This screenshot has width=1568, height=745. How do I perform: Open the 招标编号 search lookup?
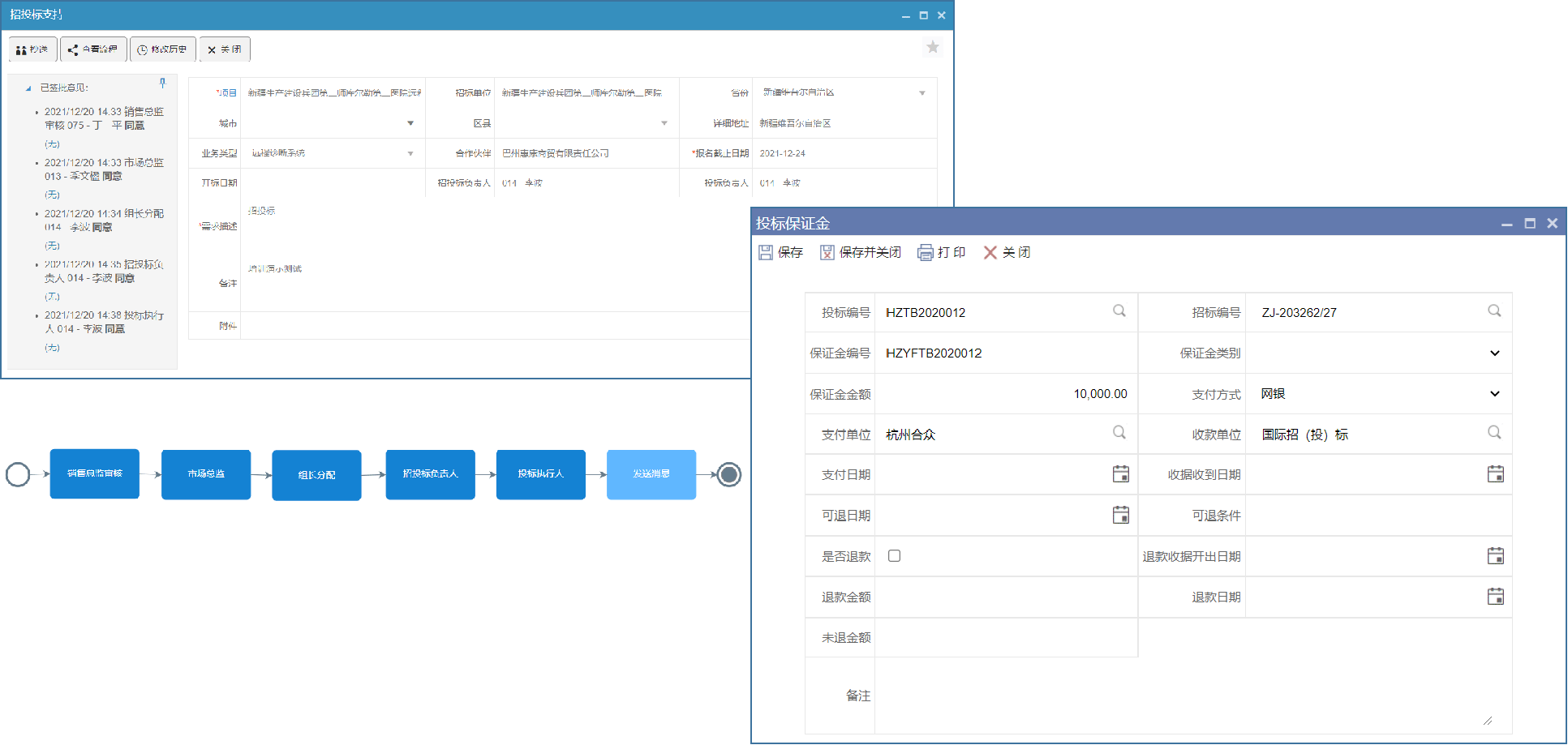pos(1494,311)
